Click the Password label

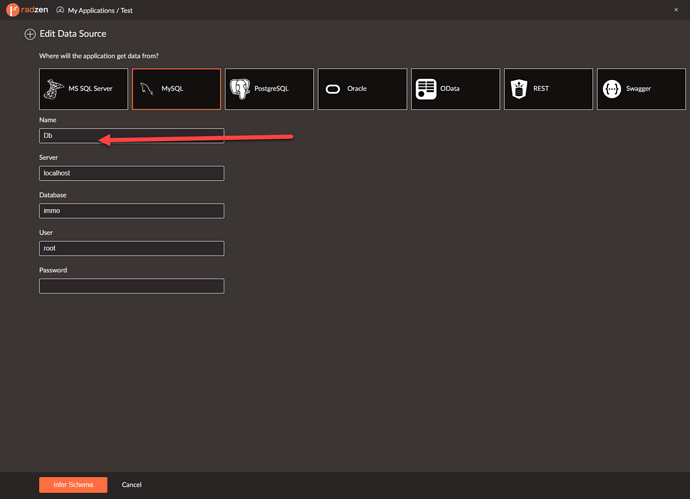pos(53,270)
